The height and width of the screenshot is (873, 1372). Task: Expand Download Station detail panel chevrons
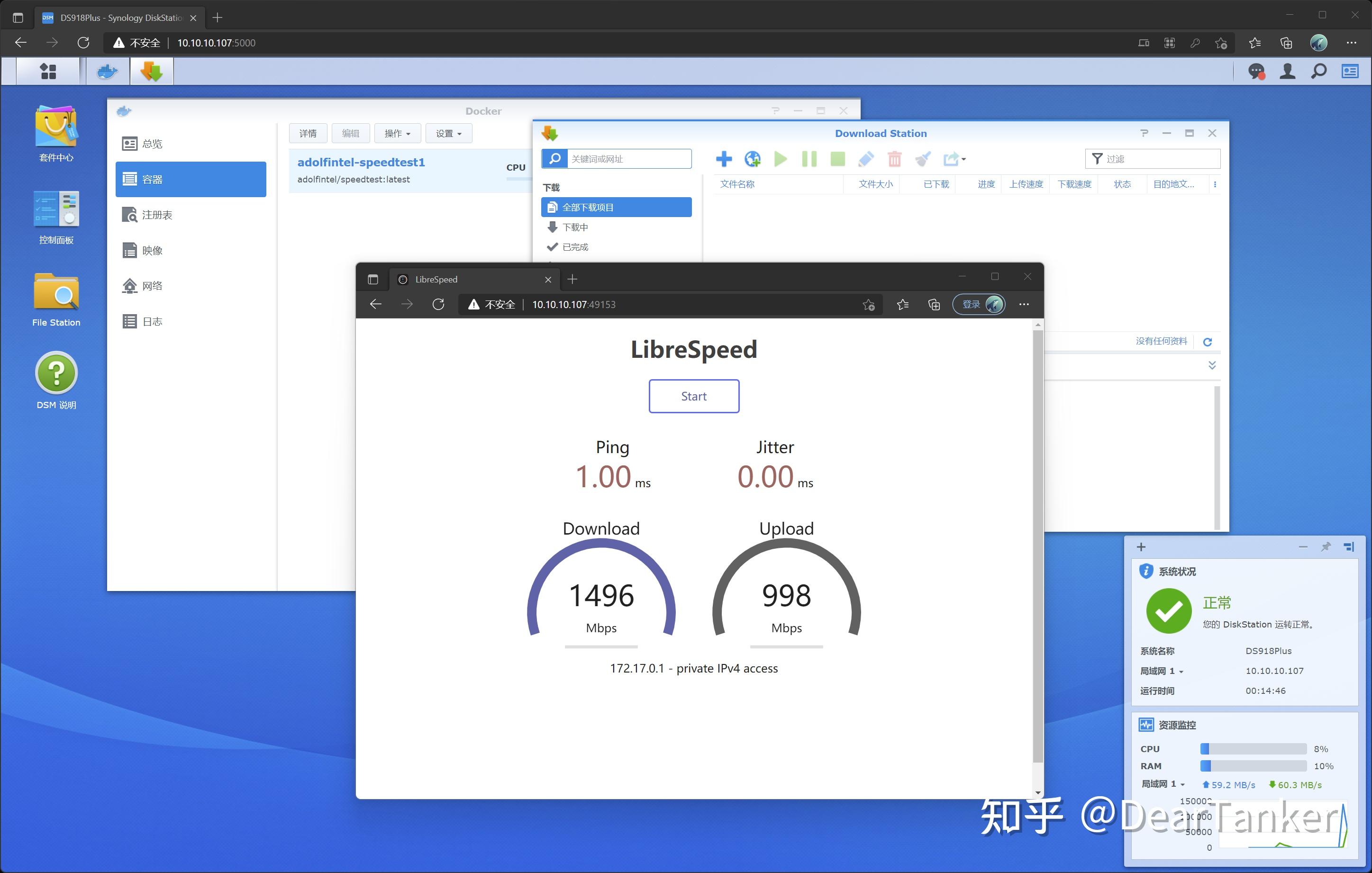(x=1212, y=365)
